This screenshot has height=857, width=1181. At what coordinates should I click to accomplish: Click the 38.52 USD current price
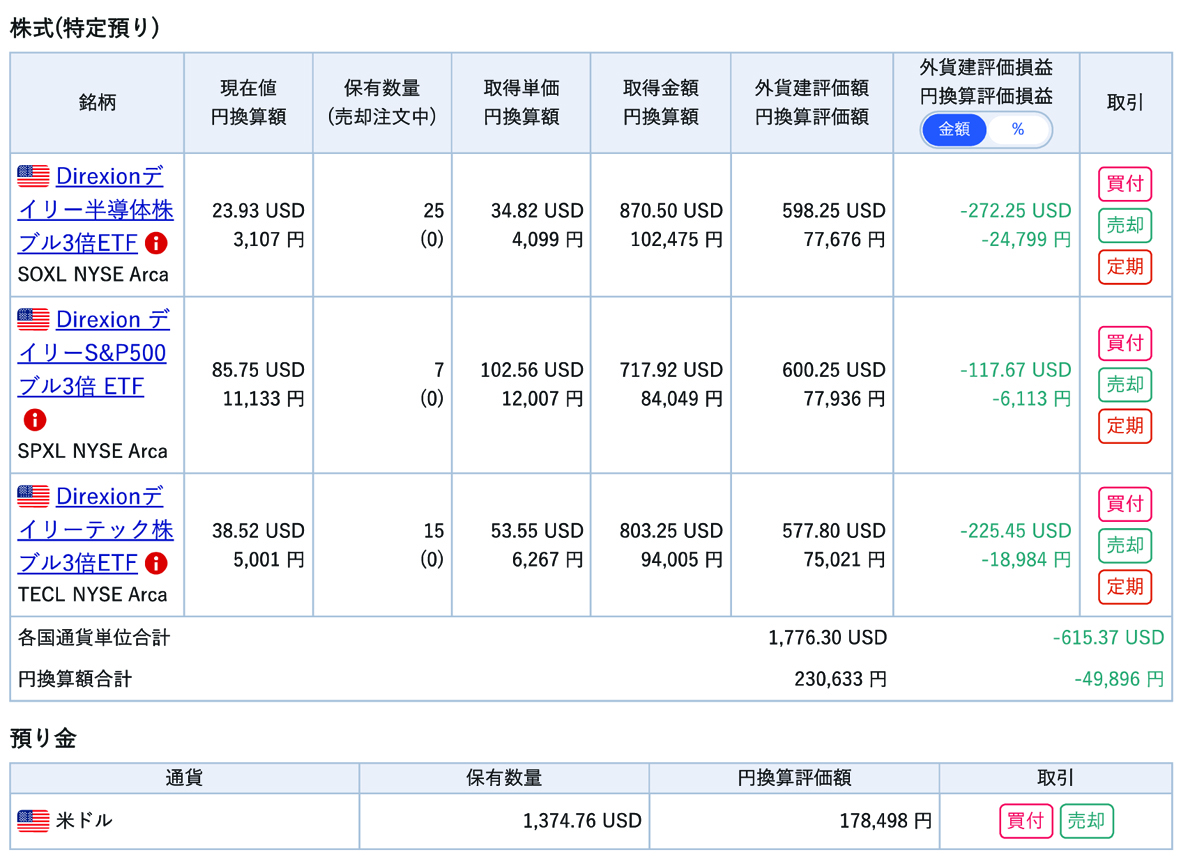[x=258, y=531]
